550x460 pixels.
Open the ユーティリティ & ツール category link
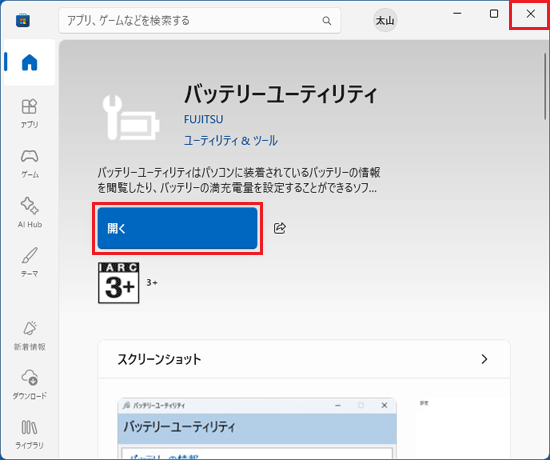coord(231,141)
